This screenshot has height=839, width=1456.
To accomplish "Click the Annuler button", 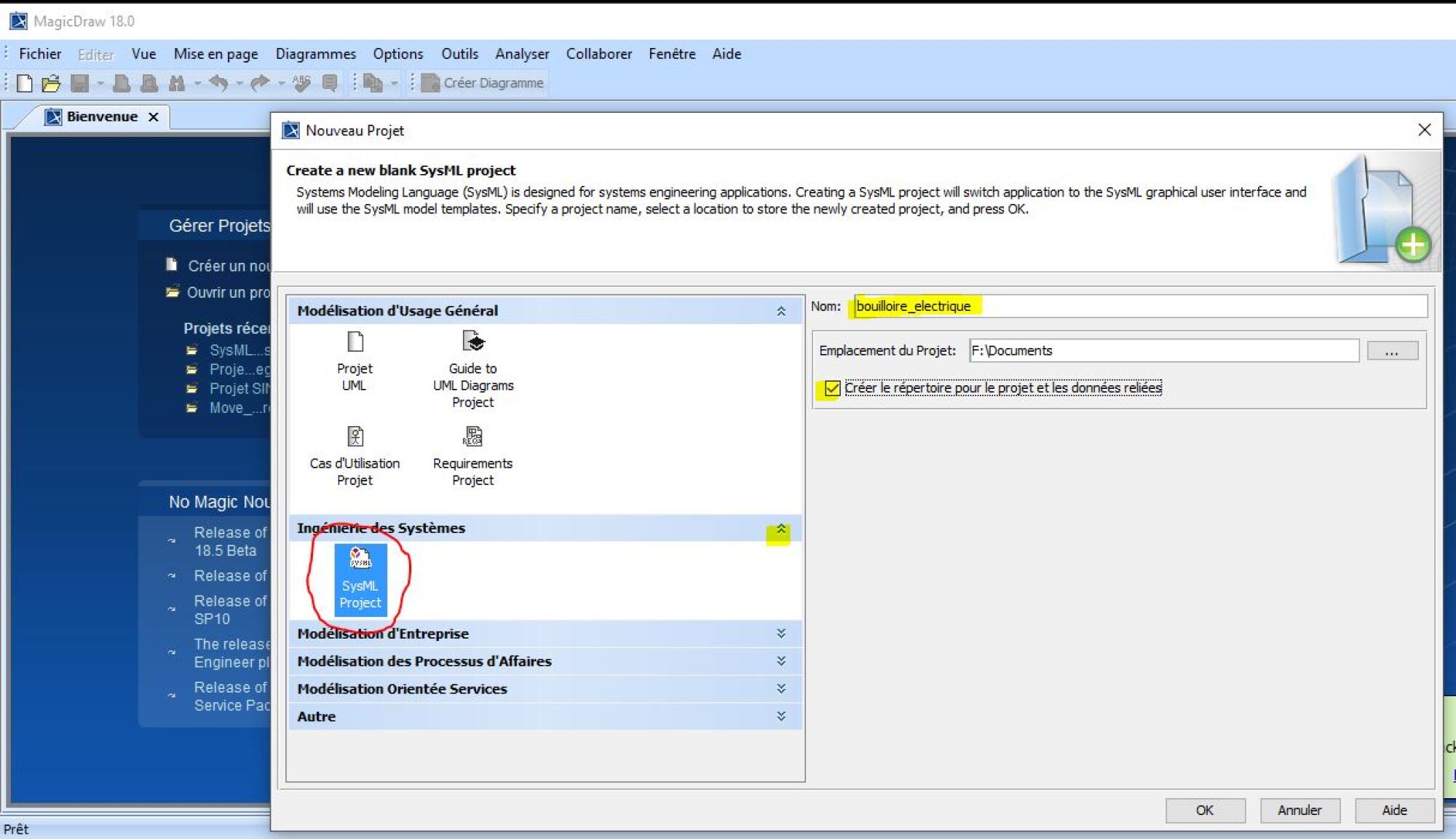I will (1299, 811).
